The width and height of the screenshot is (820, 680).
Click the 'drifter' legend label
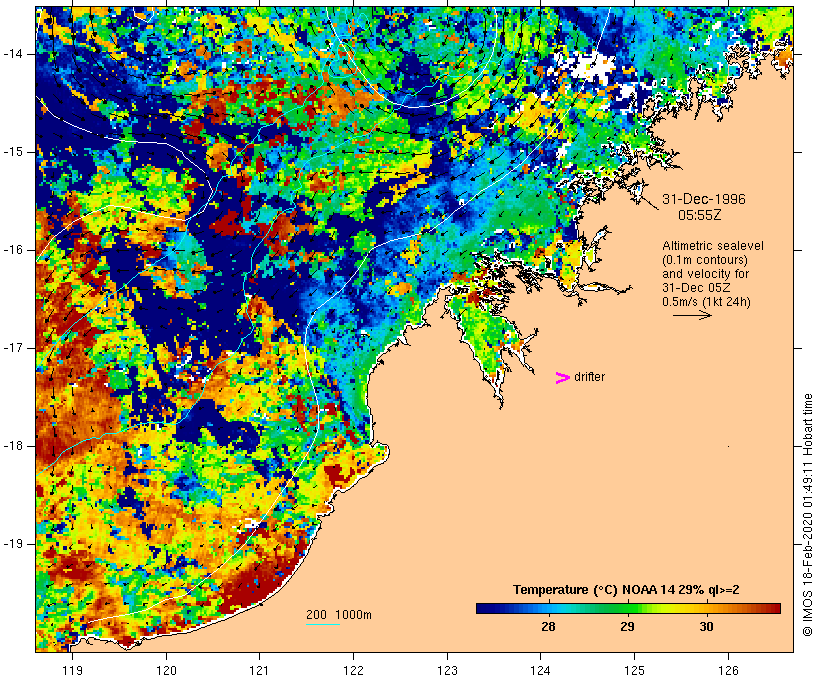589,377
